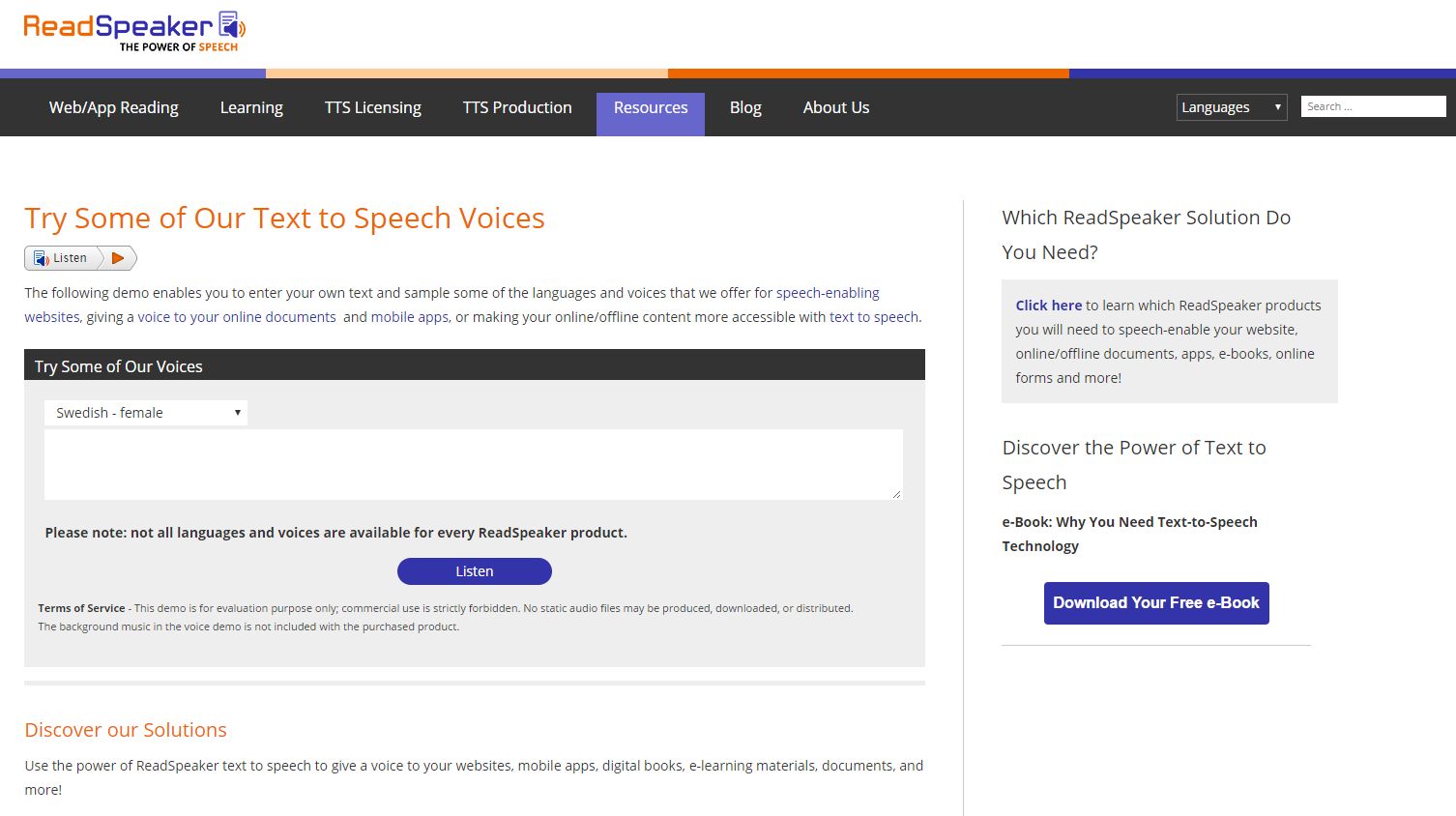Click inside the Search field
Screen dimensions: 1456x816
pyautogui.click(x=1373, y=106)
